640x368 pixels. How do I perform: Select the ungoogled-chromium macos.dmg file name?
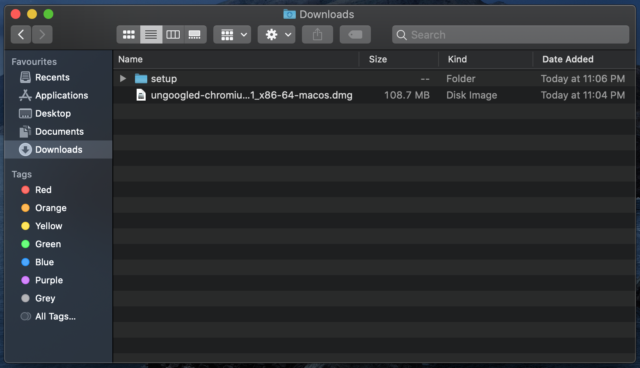click(251, 95)
